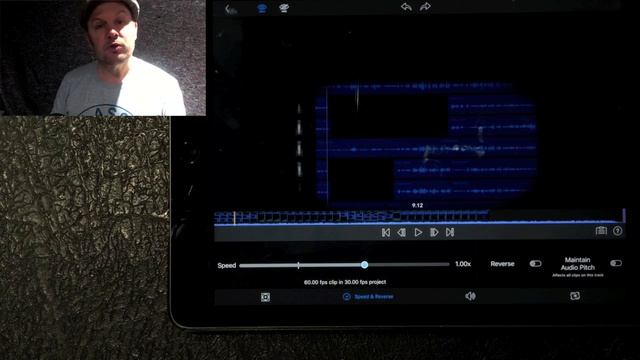Click the tick mark on the Speed slider
640x360 pixels.
[x=299, y=265]
